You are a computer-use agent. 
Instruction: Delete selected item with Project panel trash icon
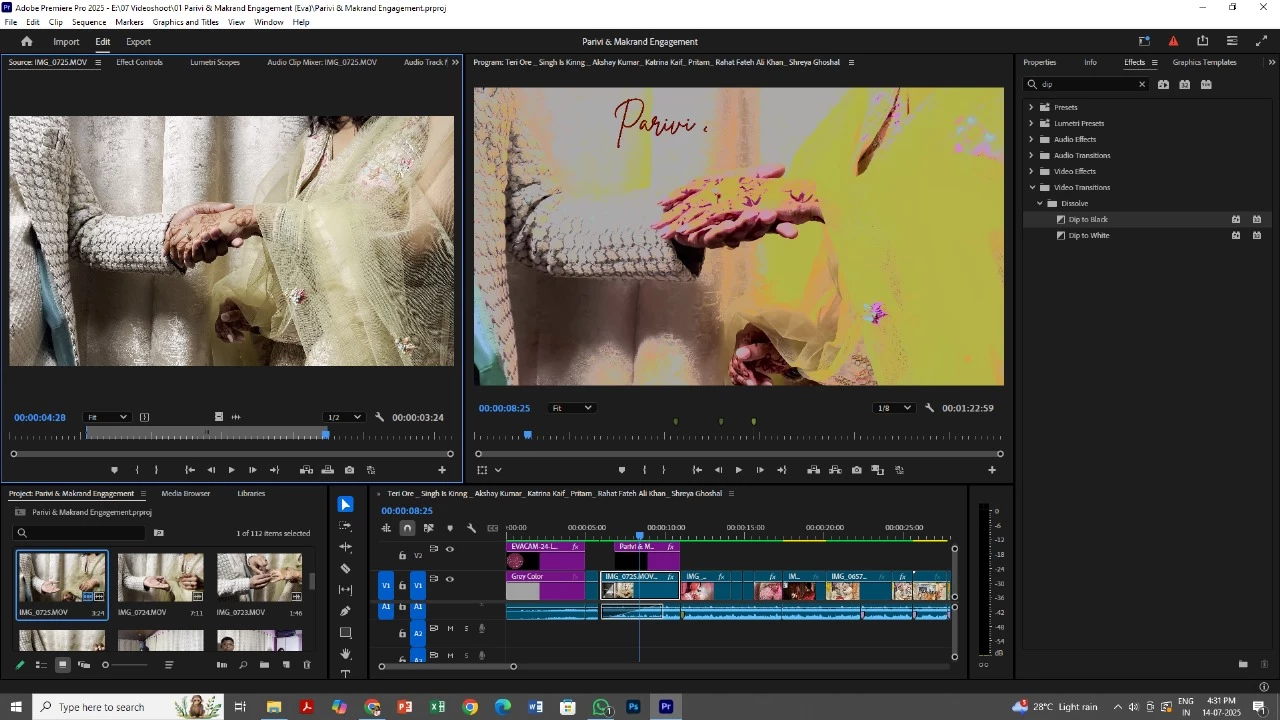[x=307, y=665]
